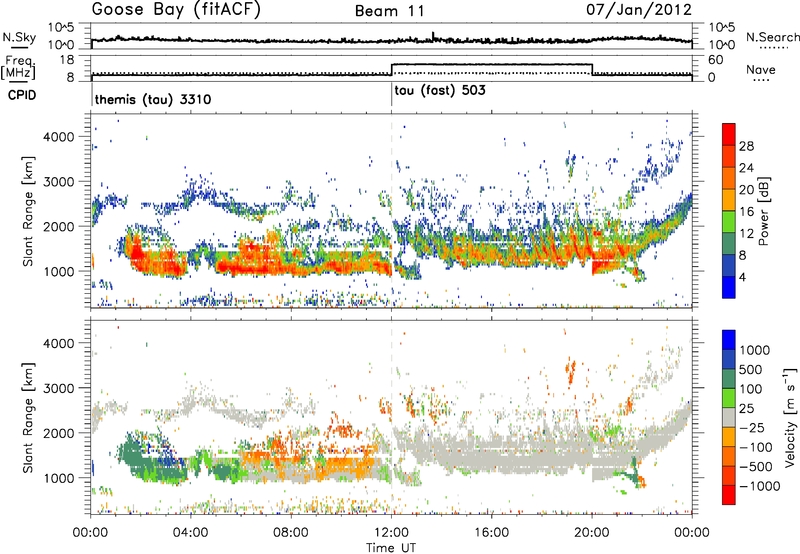Click the velocity scale value '-25'
Image resolution: width=800 pixels, height=554 pixels.
(x=754, y=427)
